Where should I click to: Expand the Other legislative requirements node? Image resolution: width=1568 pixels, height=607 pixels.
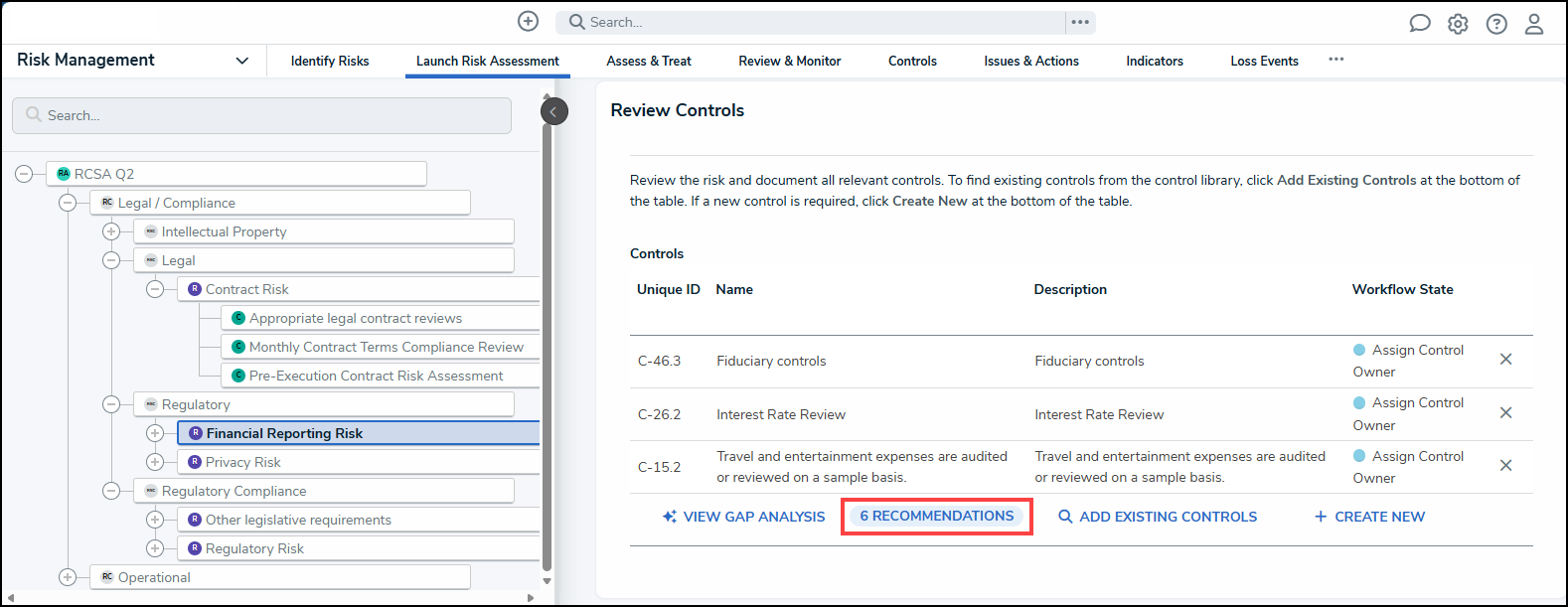tap(155, 520)
